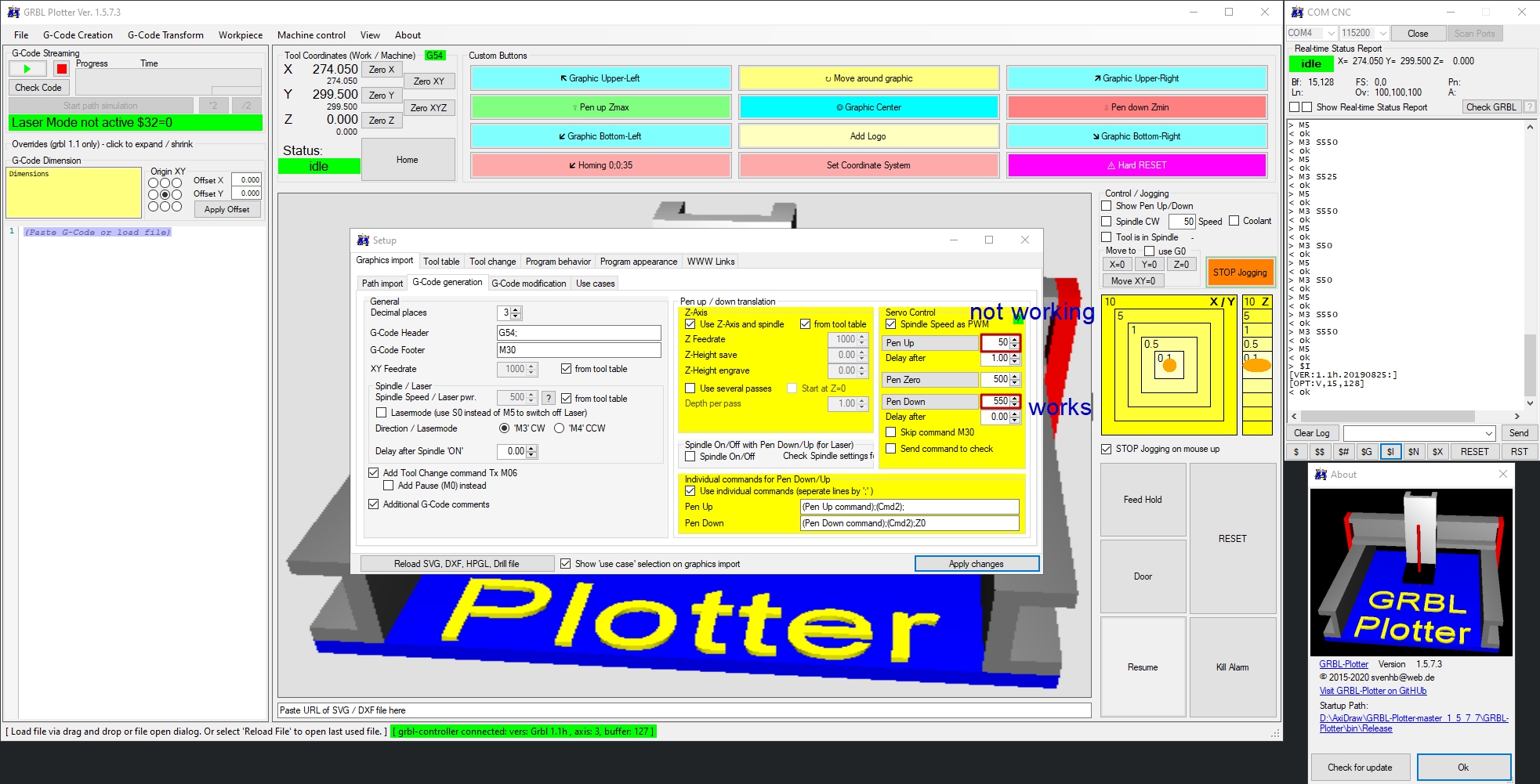The width and height of the screenshot is (1540, 784).
Task: Click the Graphic Center custom button
Action: (x=868, y=107)
